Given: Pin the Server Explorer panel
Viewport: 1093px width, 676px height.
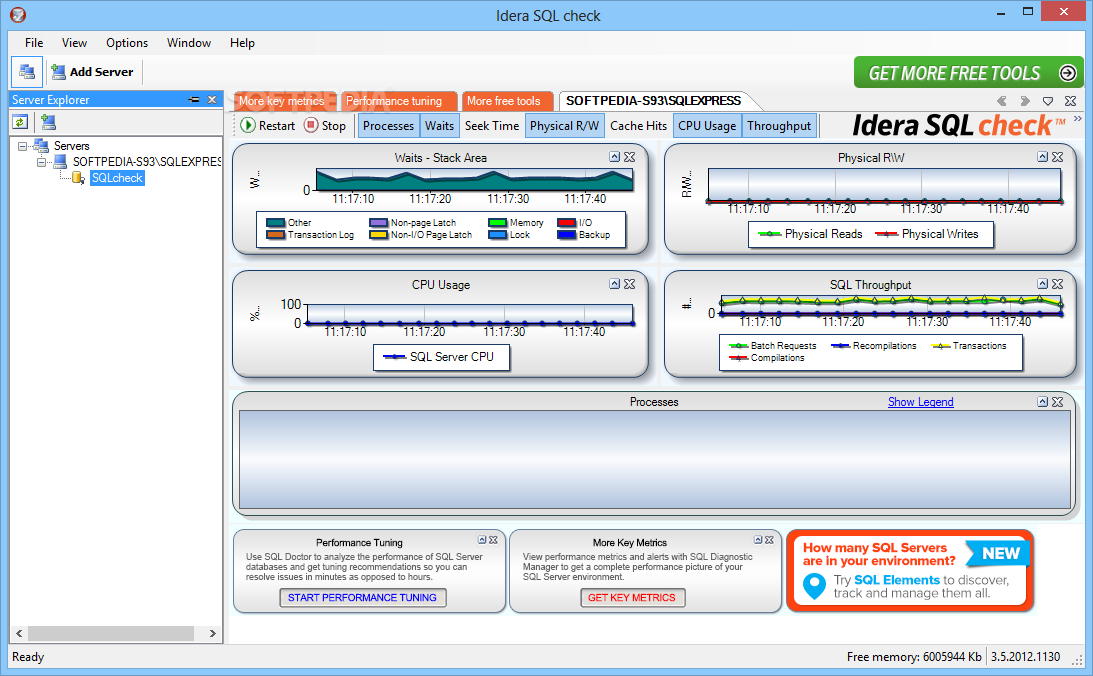Looking at the screenshot, I should (x=194, y=100).
